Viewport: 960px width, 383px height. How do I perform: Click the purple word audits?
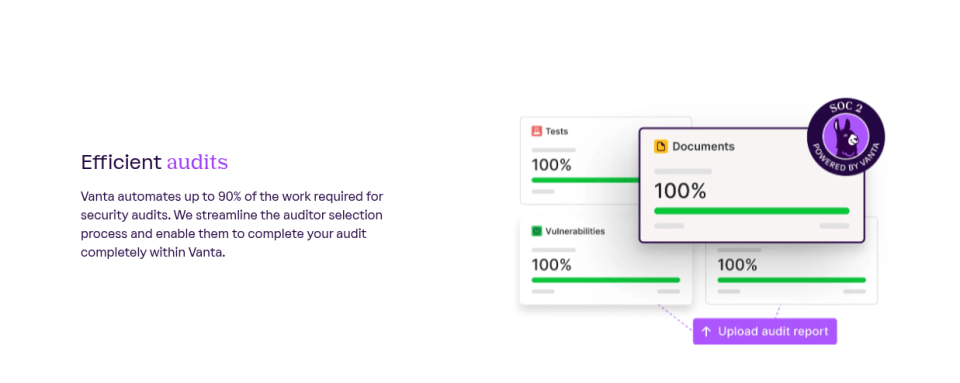pos(197,162)
